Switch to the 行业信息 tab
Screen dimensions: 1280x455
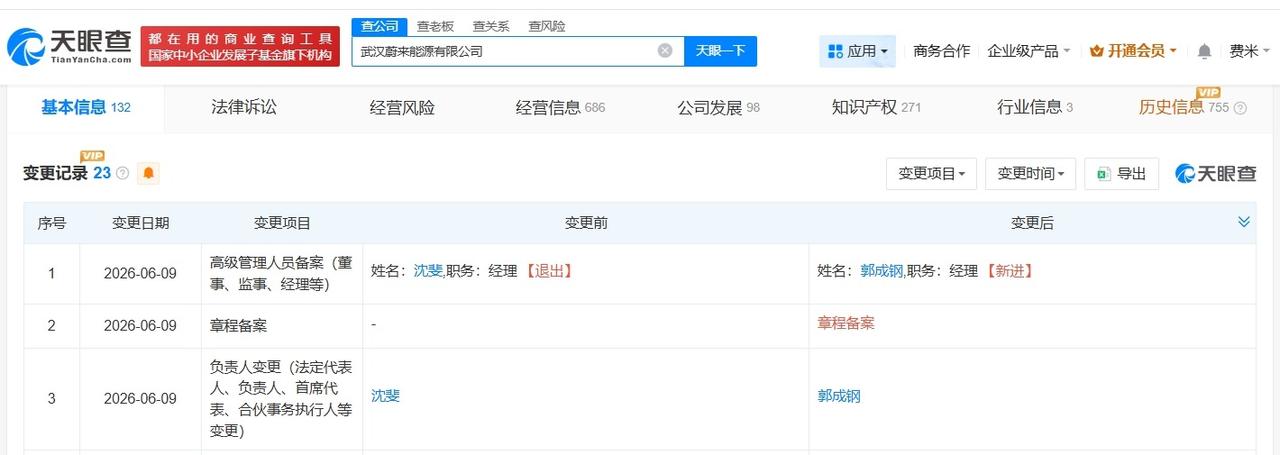pos(1034,108)
